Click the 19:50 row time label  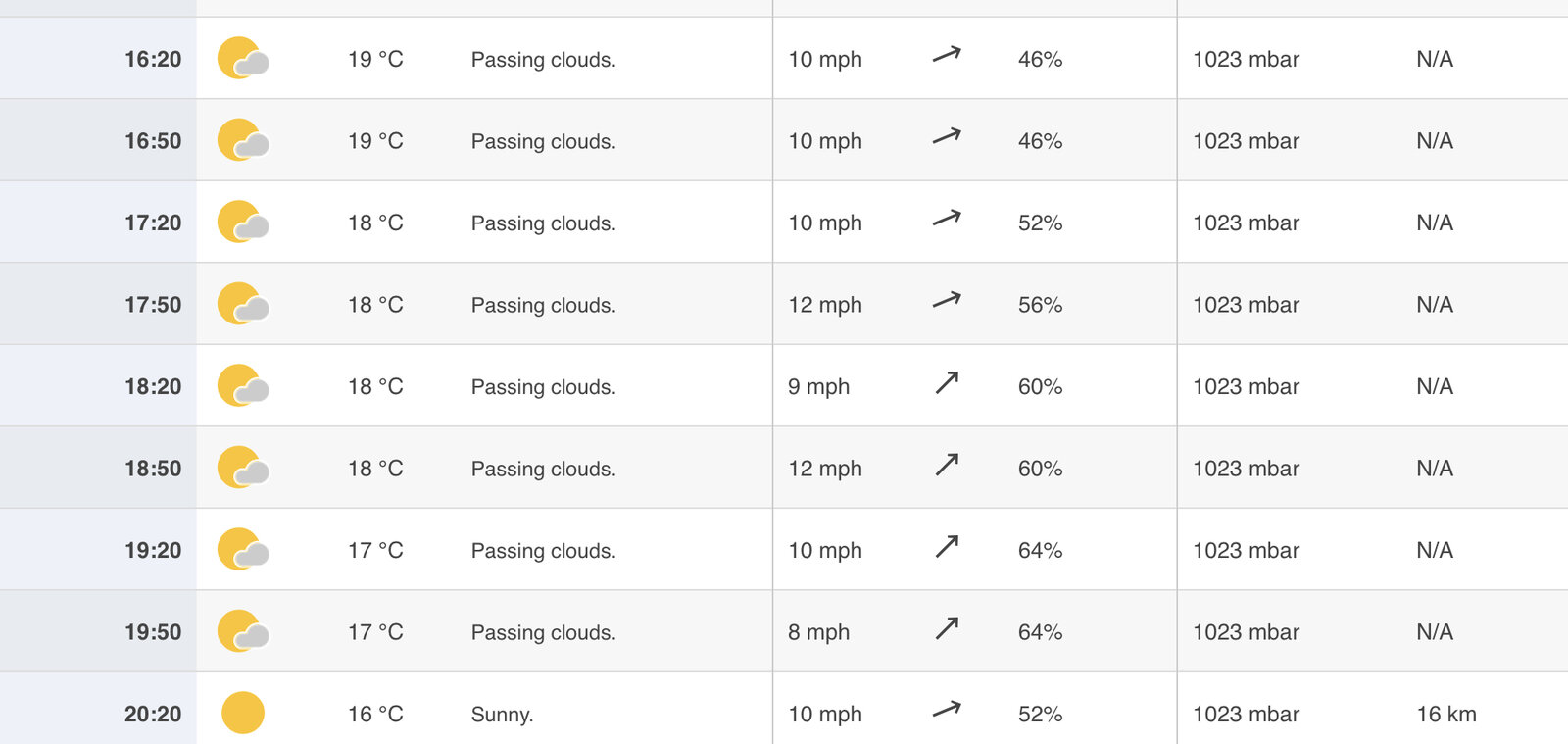153,632
